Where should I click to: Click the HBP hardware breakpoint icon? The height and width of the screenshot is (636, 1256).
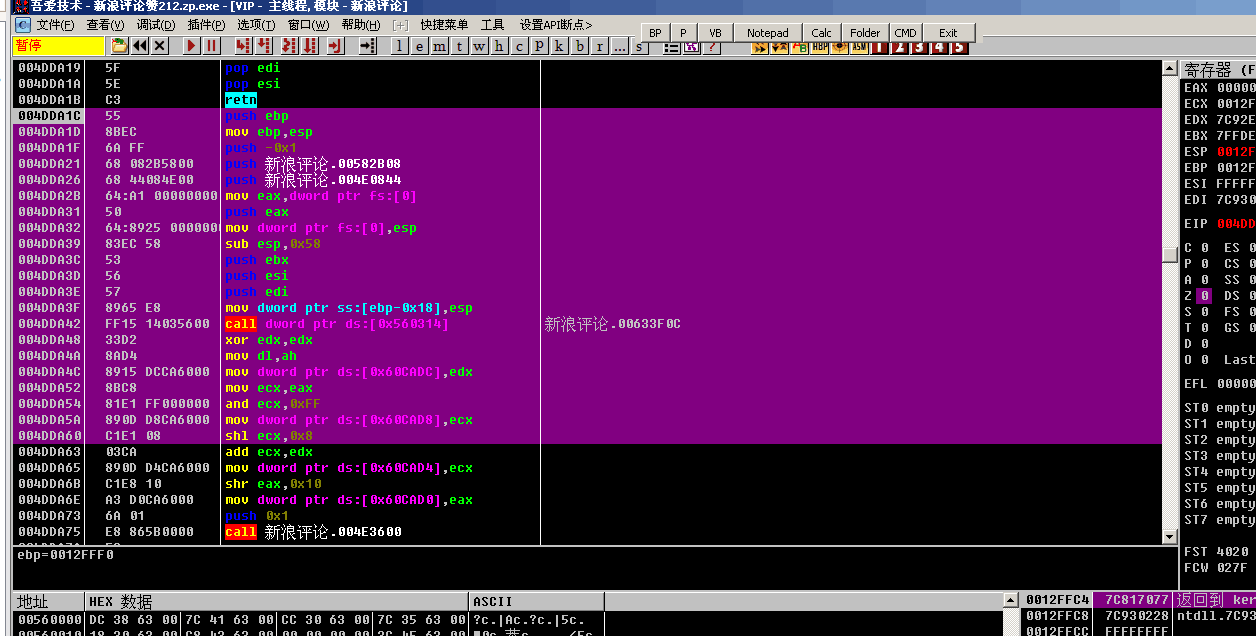coord(820,47)
